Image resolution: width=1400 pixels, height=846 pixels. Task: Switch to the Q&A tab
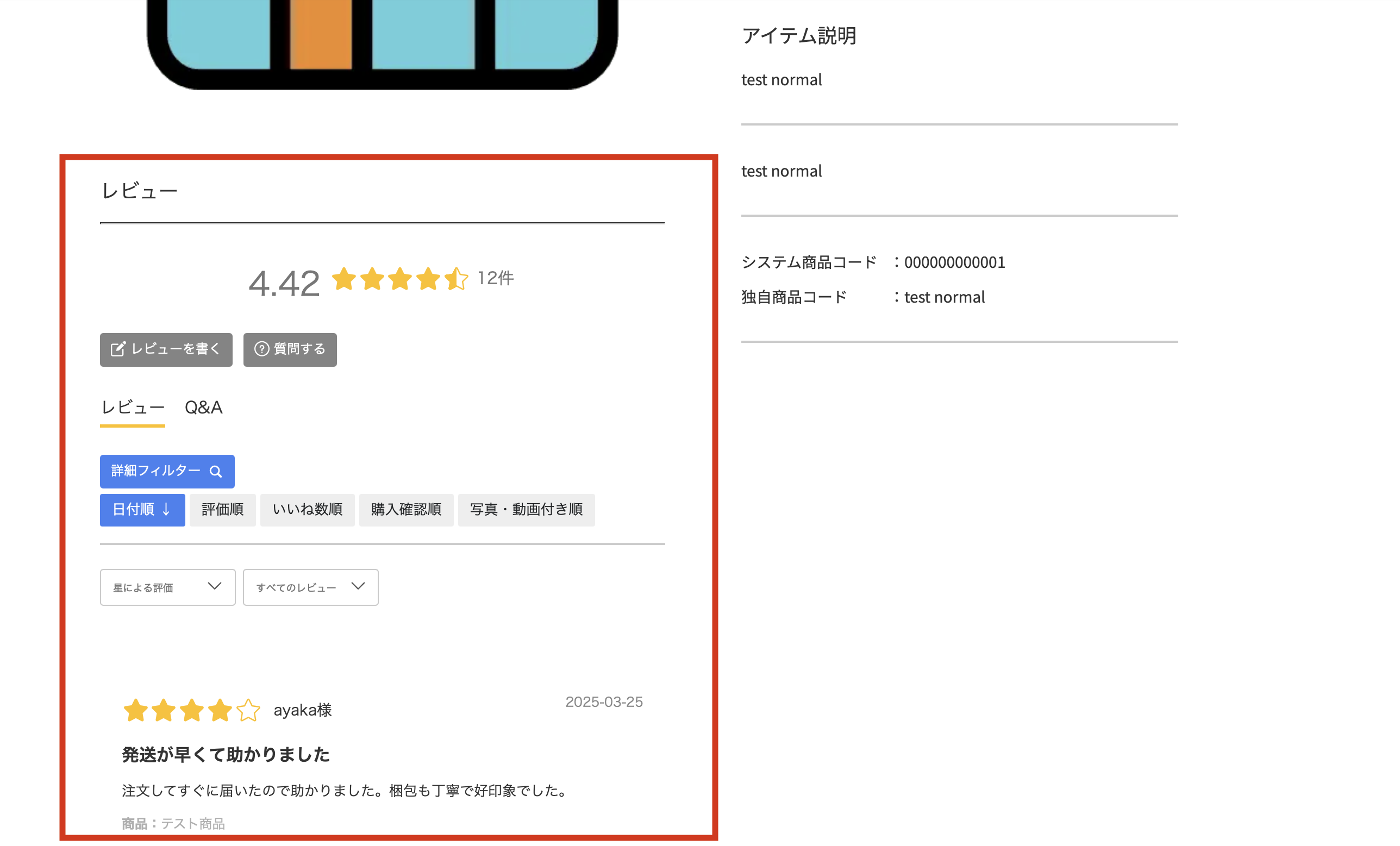[203, 408]
